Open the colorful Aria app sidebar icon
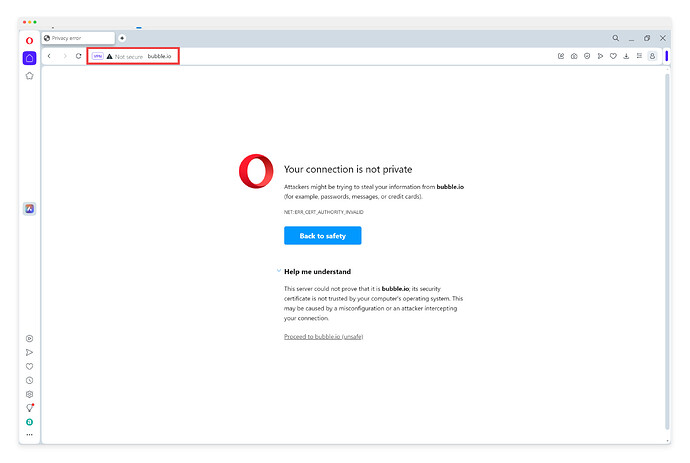This screenshot has height=463, width=690. point(29,209)
